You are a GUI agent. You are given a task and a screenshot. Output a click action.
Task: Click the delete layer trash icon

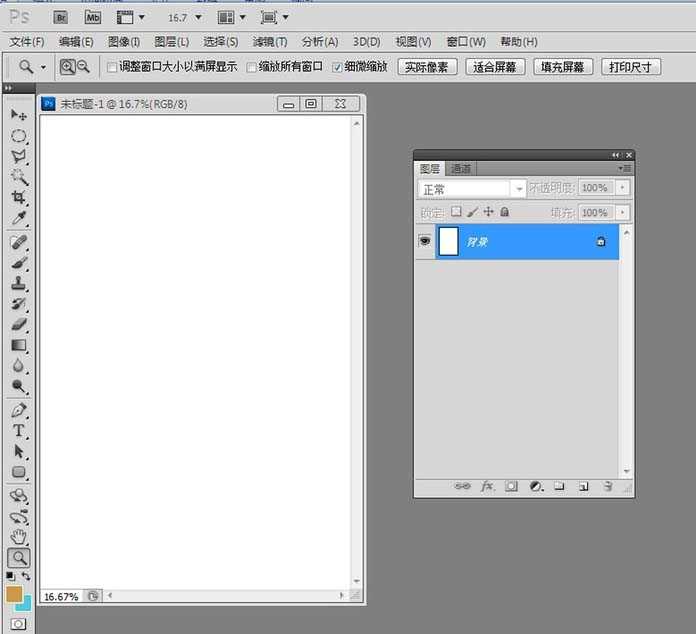pyautogui.click(x=607, y=486)
